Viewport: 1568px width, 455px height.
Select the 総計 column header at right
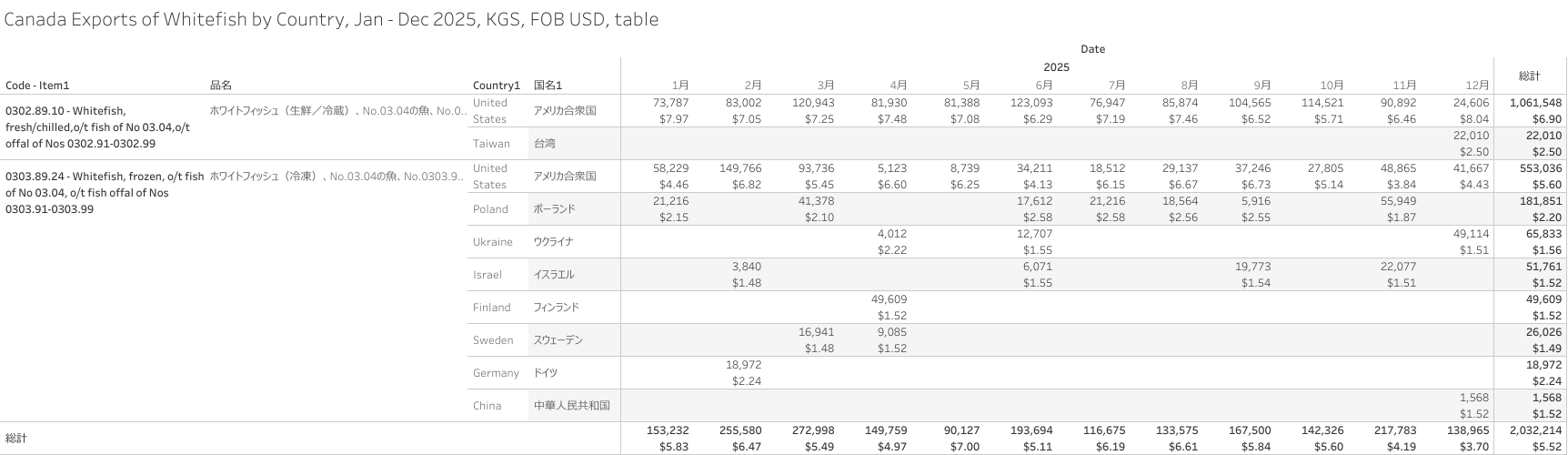(x=1529, y=76)
